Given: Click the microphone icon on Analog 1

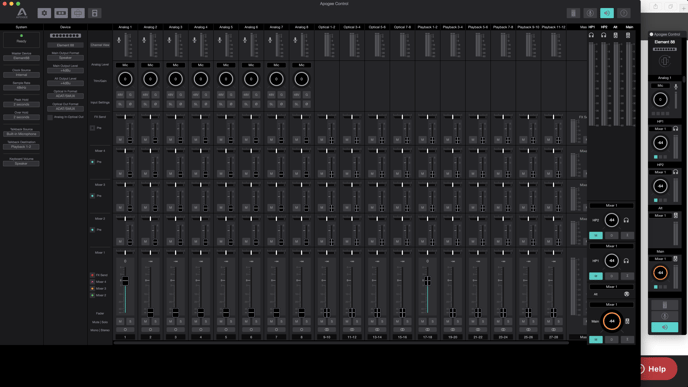Looking at the screenshot, I should click(x=119, y=40).
